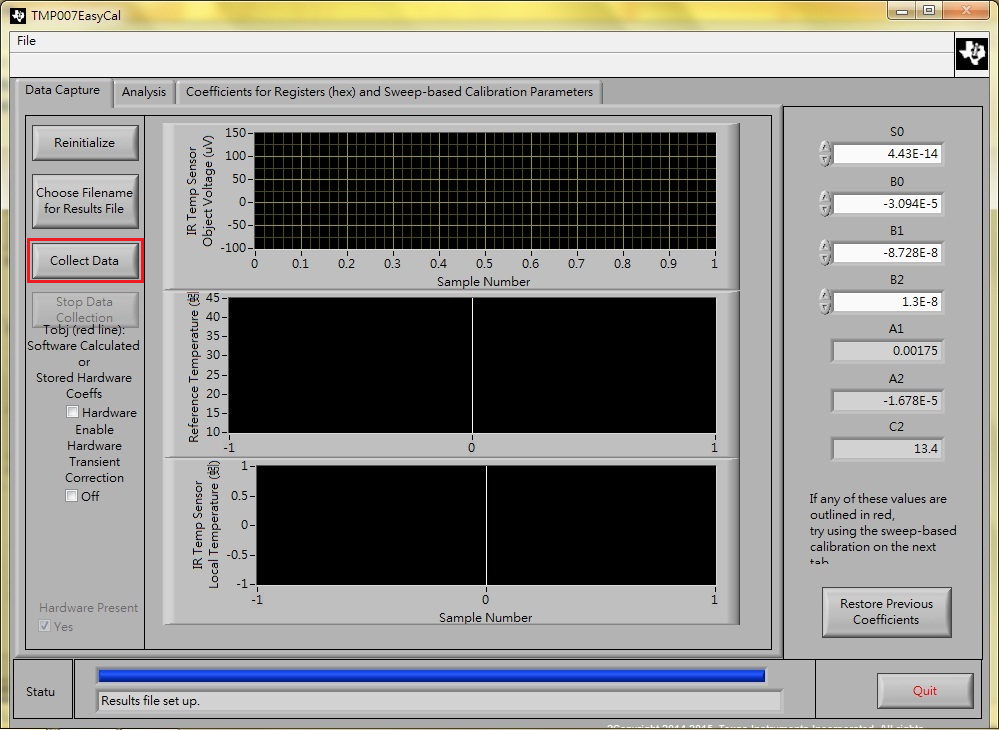The width and height of the screenshot is (999, 730).
Task: Click the C2 value 13.4
Action: click(888, 449)
